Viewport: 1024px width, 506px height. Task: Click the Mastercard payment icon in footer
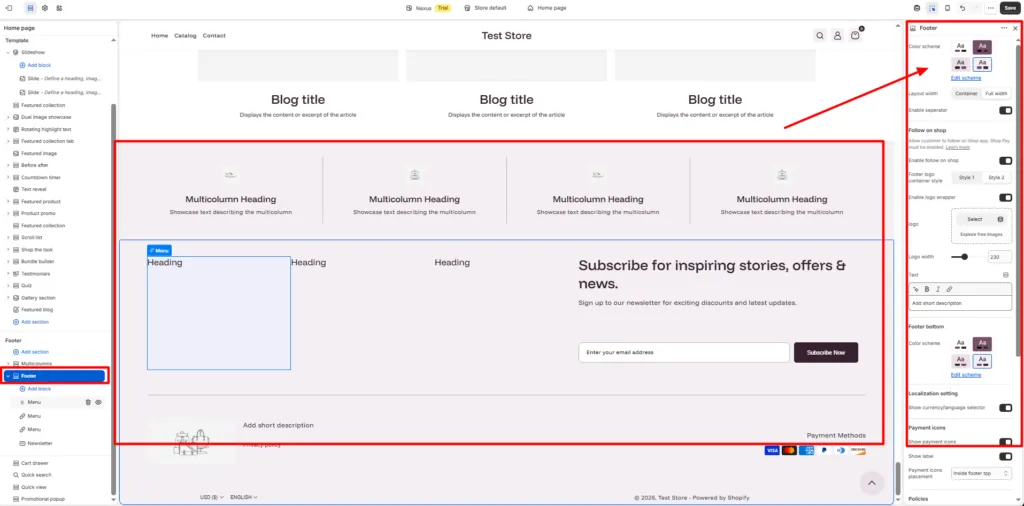coord(789,451)
